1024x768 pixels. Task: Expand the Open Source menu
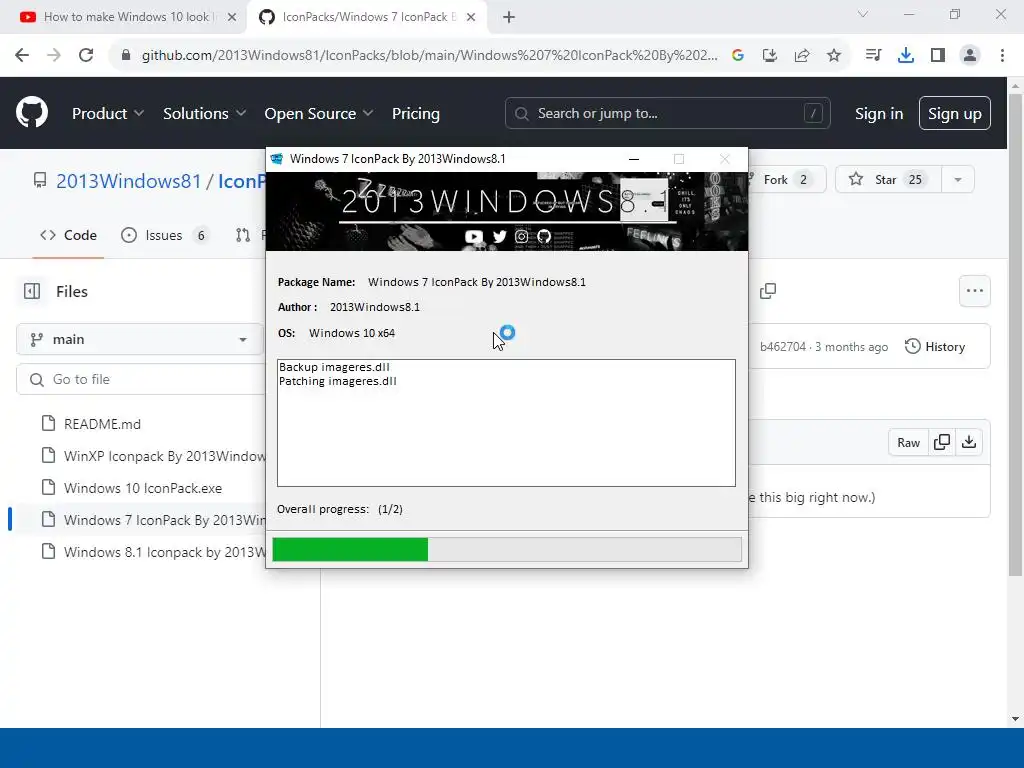(319, 114)
